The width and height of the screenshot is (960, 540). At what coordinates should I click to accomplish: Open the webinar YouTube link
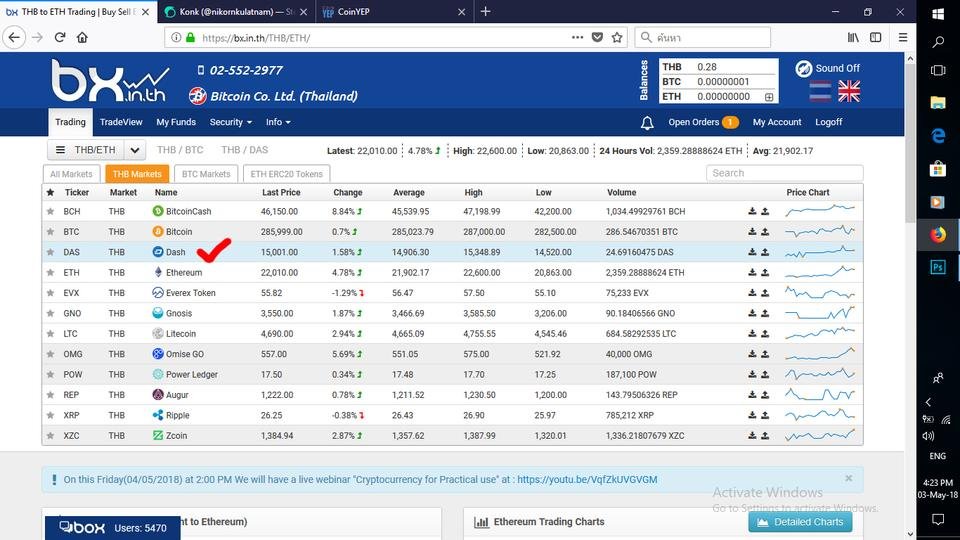587,479
